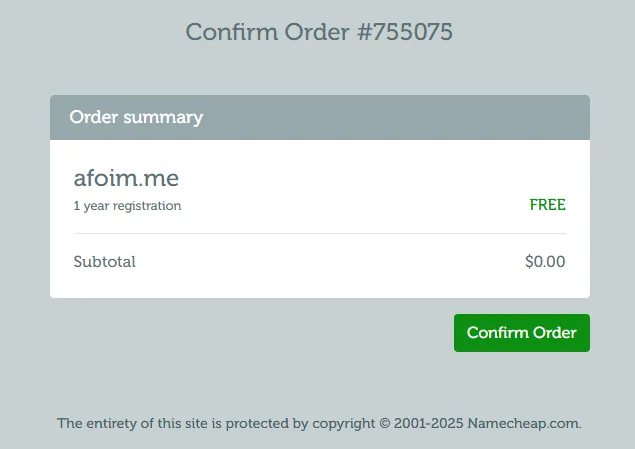Click Namecheap.com in the footer
The image size is (635, 449).
pyautogui.click(x=523, y=423)
